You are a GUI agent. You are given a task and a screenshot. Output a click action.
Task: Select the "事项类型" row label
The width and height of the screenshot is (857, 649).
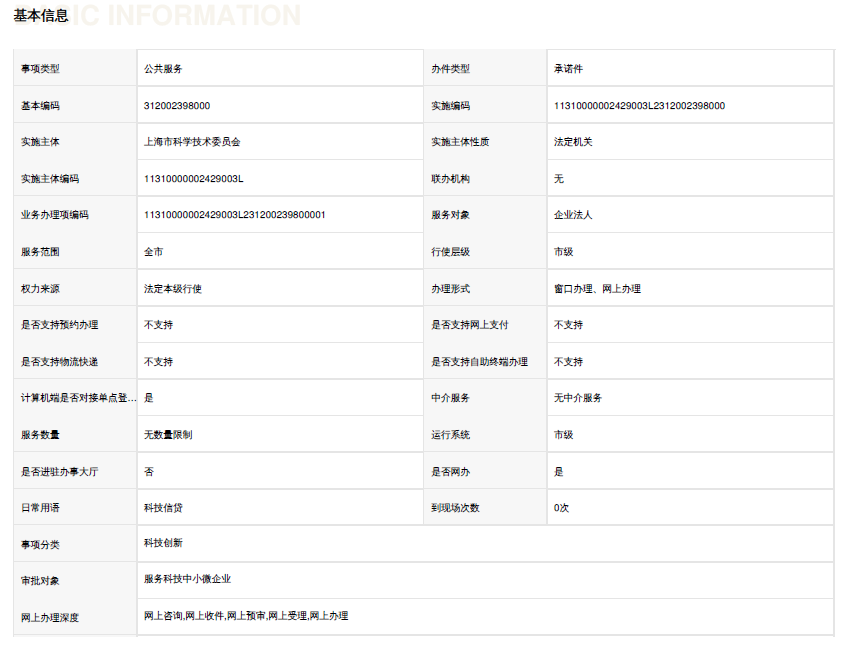coord(40,69)
